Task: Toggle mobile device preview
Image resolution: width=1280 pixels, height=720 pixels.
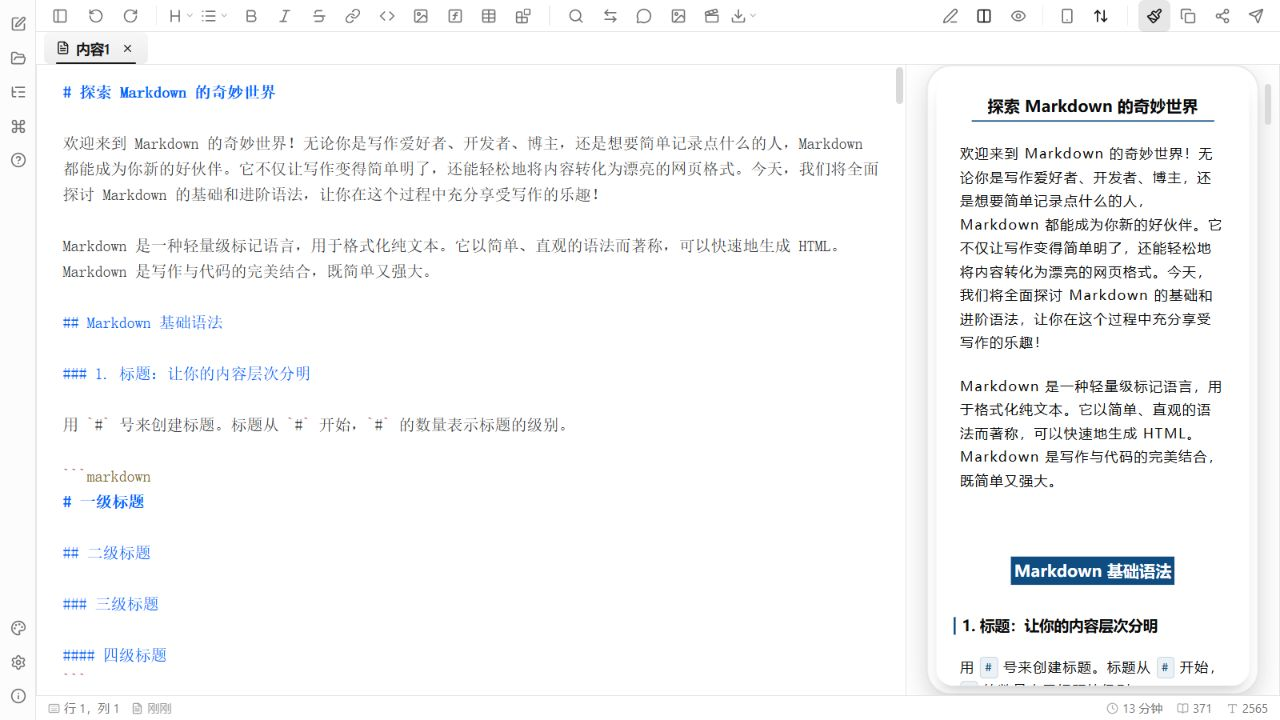Action: [1067, 16]
